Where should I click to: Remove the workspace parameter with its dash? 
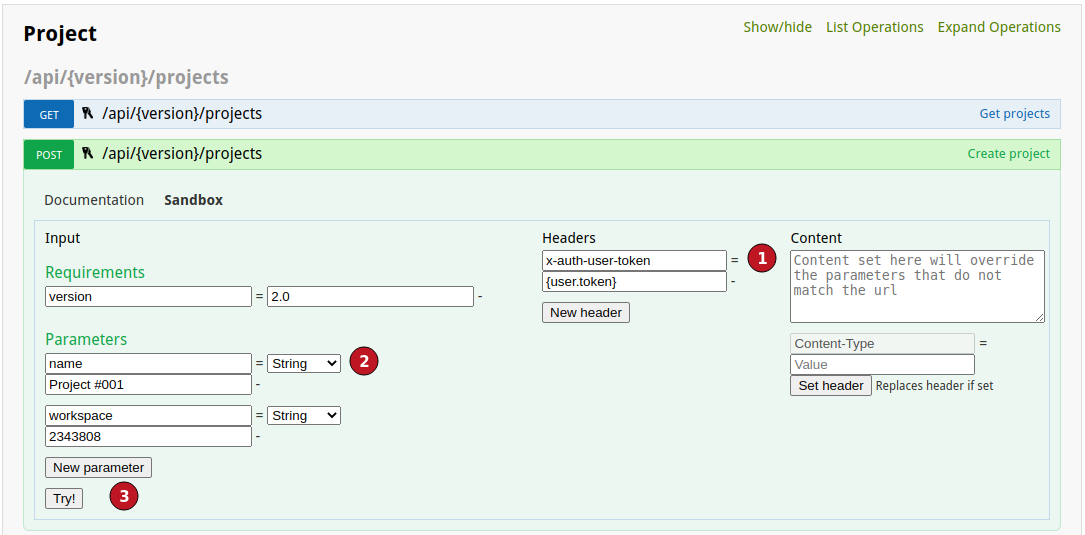point(257,437)
